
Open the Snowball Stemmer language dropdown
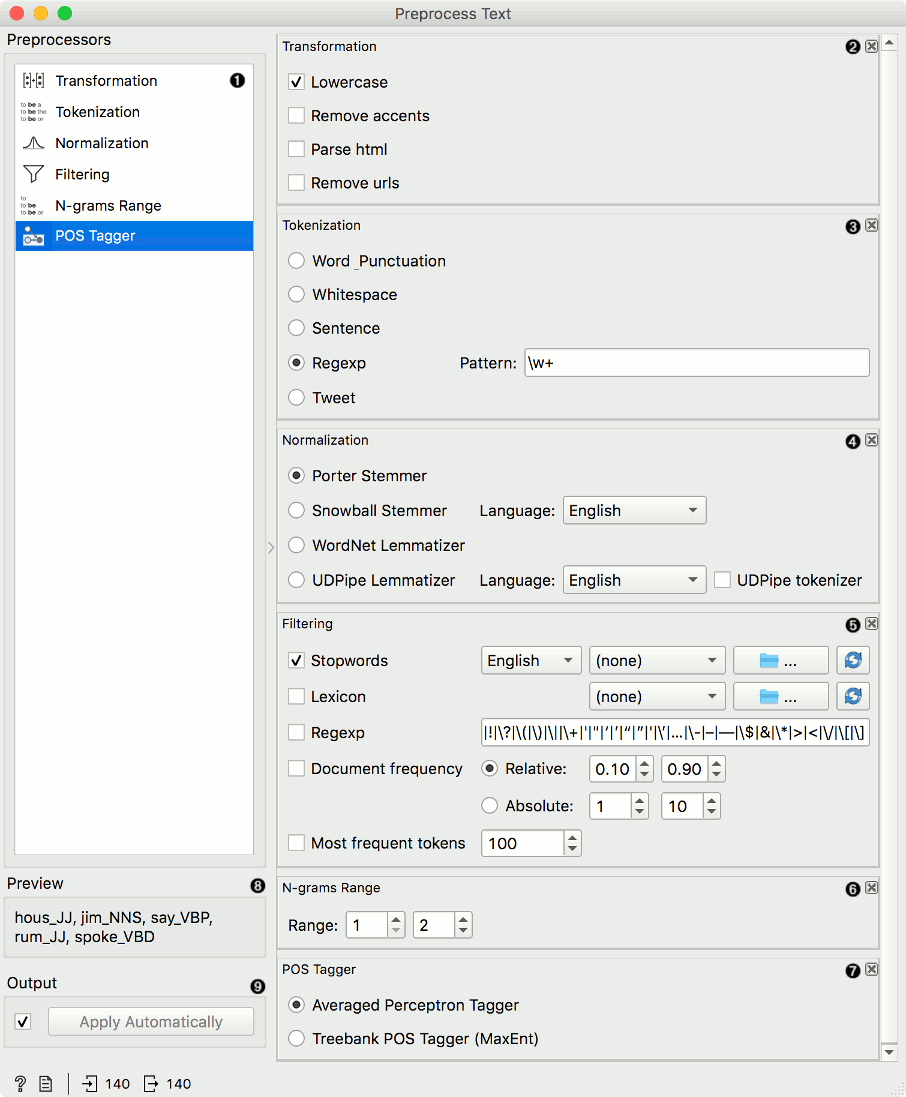pyautogui.click(x=634, y=511)
